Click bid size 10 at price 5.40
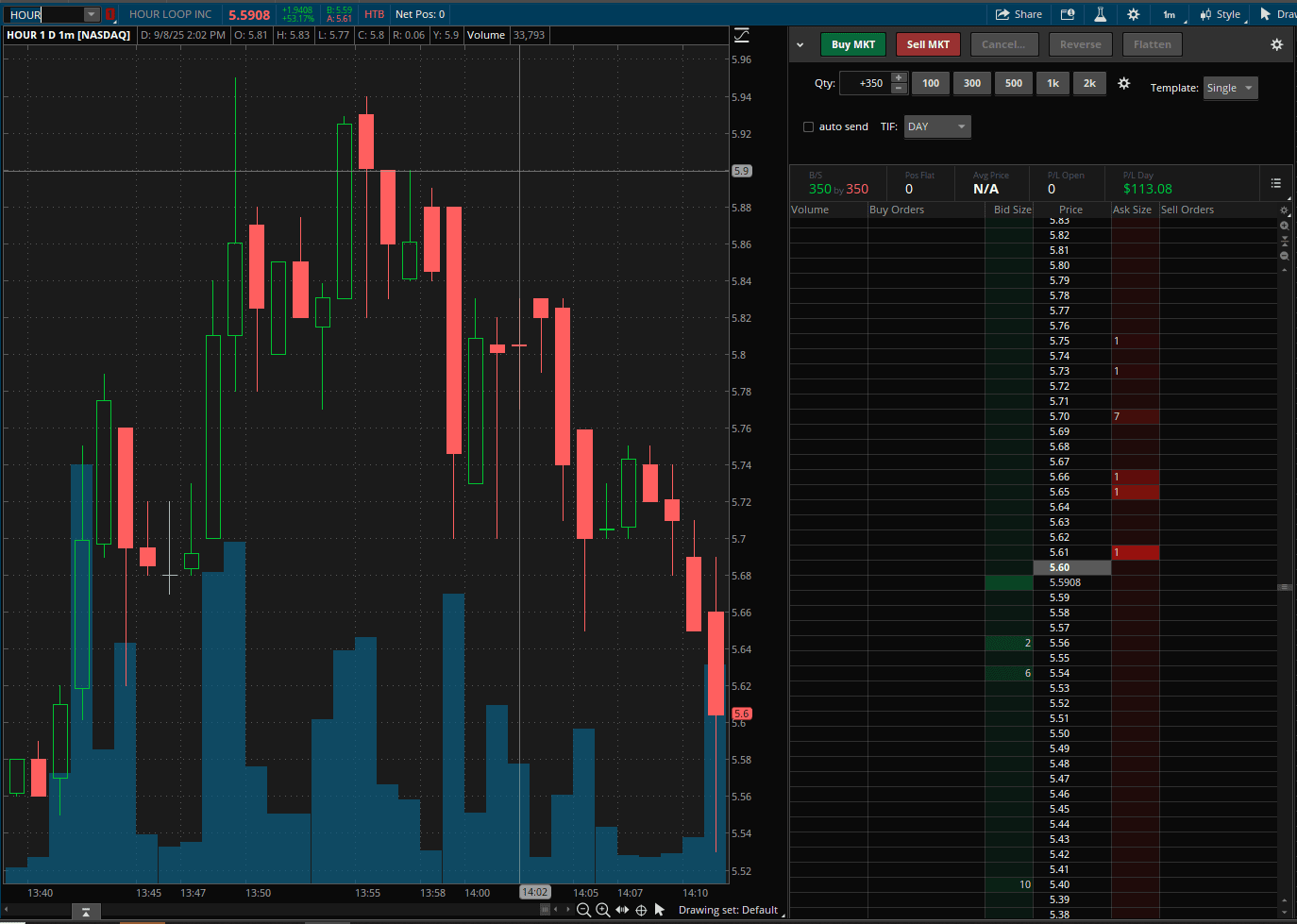This screenshot has width=1297, height=924. (1009, 884)
